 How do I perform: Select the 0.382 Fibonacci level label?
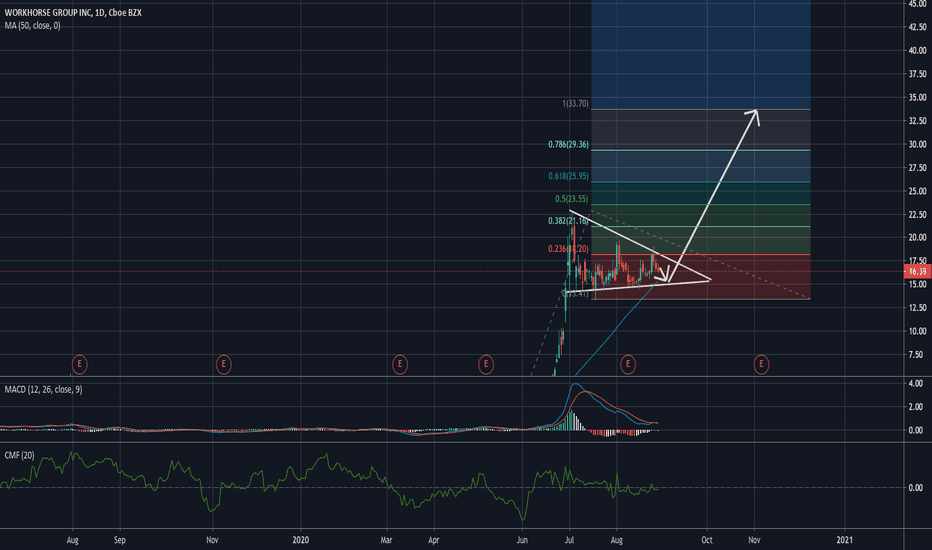click(568, 221)
